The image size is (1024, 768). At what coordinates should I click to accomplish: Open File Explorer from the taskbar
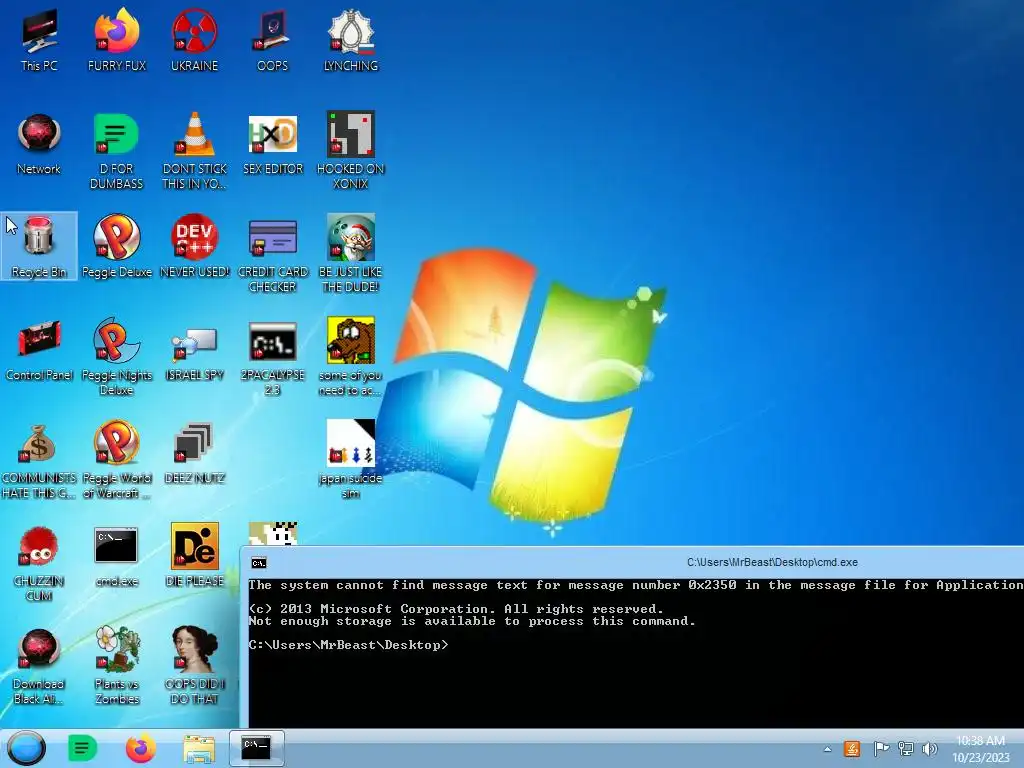pos(199,749)
